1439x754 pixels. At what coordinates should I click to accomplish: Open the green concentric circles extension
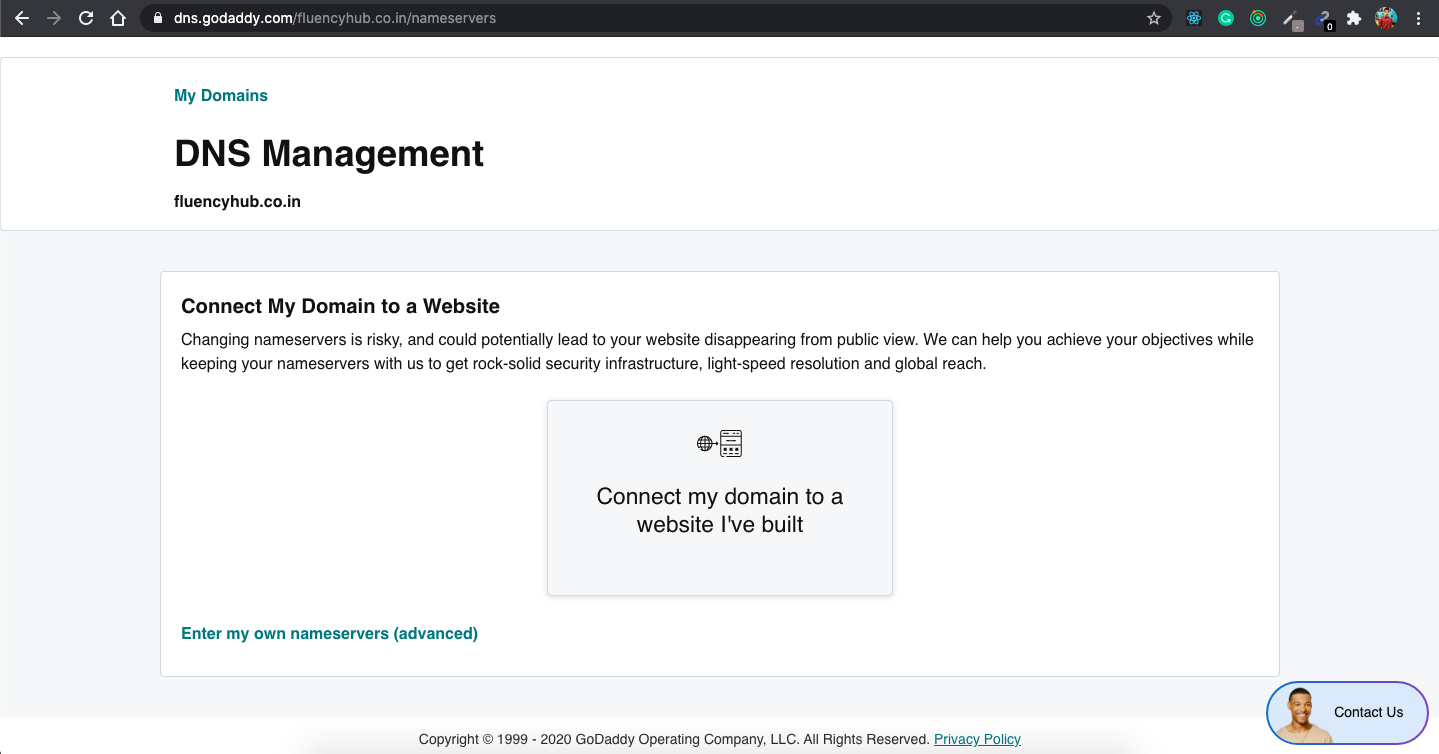(1258, 18)
